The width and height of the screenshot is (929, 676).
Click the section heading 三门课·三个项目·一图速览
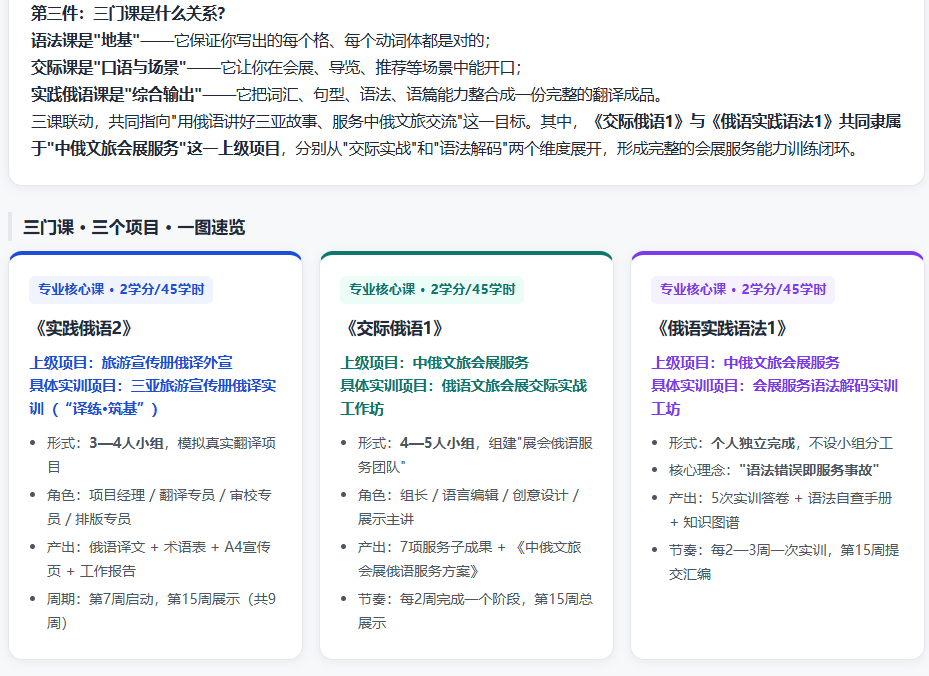pos(134,228)
